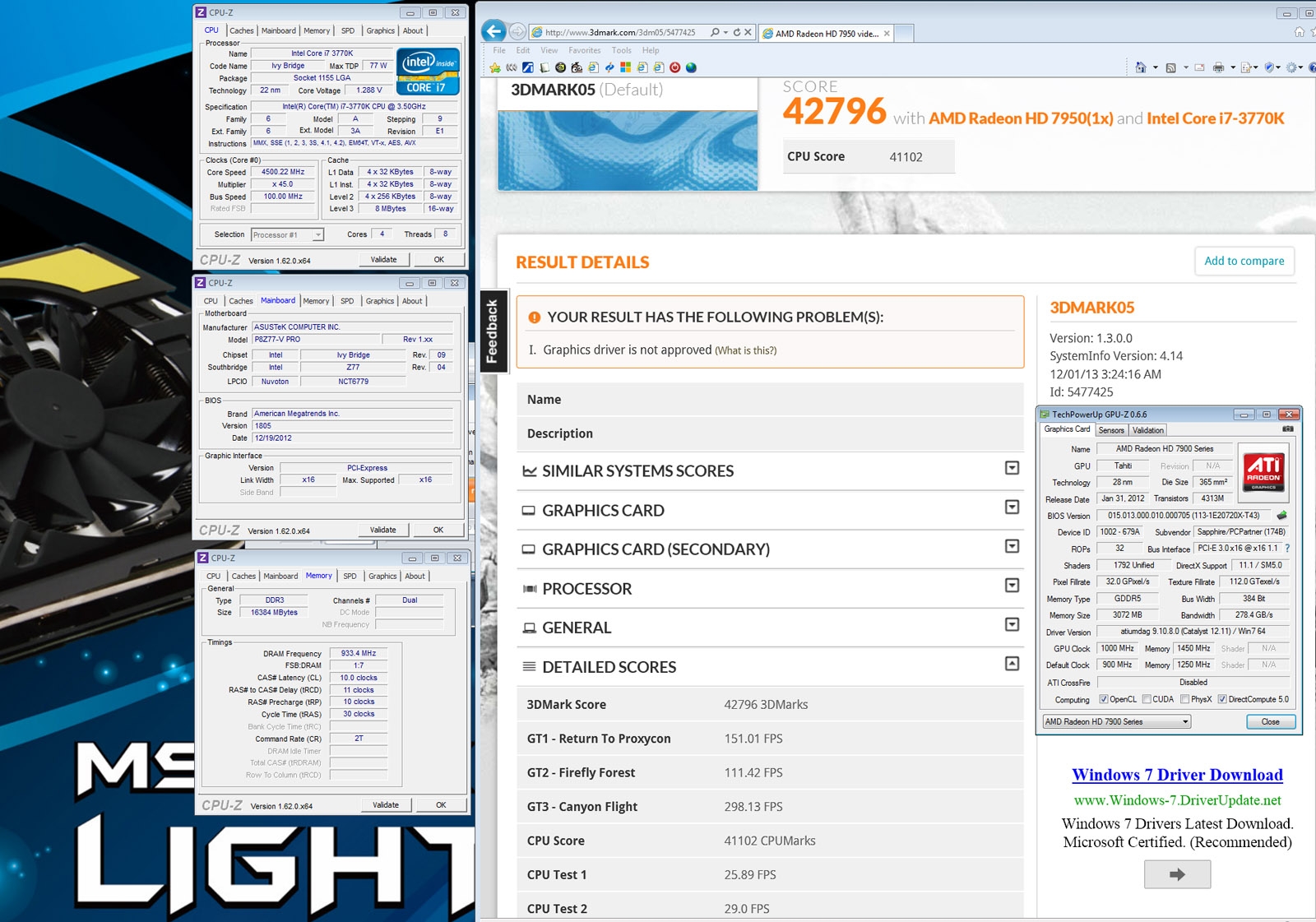Click the favorites star icon in favorites bar
The width and height of the screenshot is (1316, 922).
point(495,67)
